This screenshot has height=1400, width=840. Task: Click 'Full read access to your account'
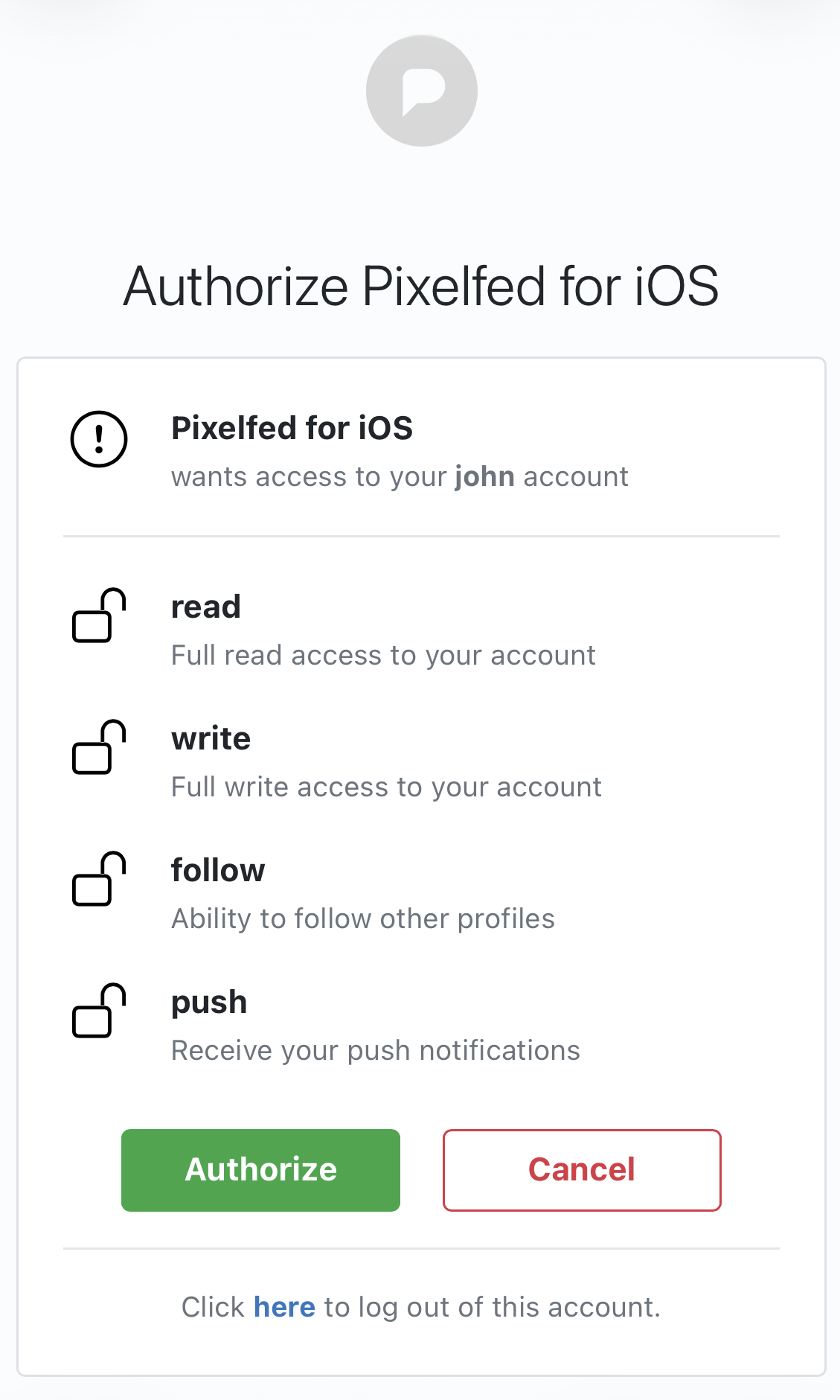point(383,656)
